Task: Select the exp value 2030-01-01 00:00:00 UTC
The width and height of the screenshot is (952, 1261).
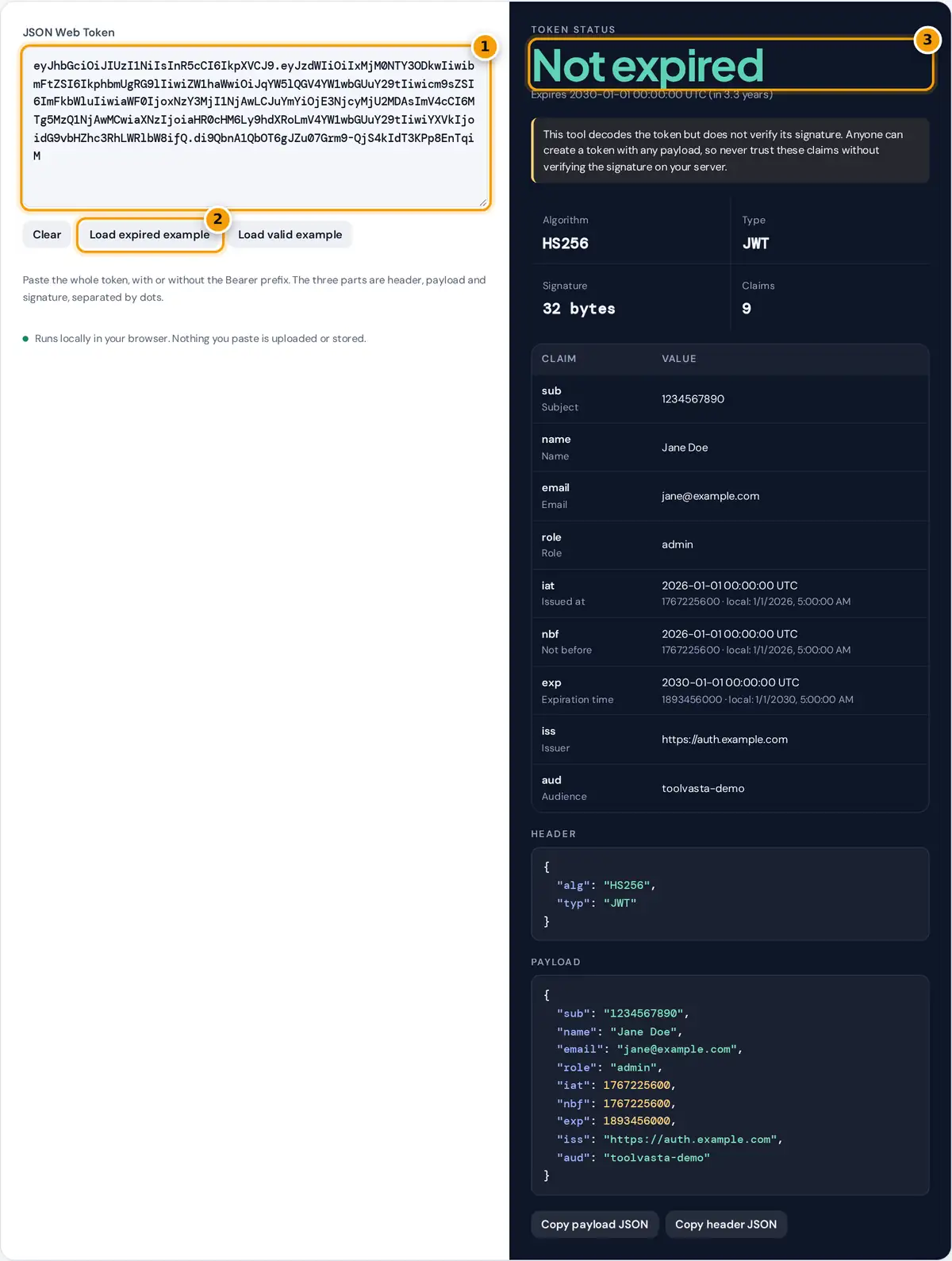Action: pyautogui.click(x=730, y=682)
